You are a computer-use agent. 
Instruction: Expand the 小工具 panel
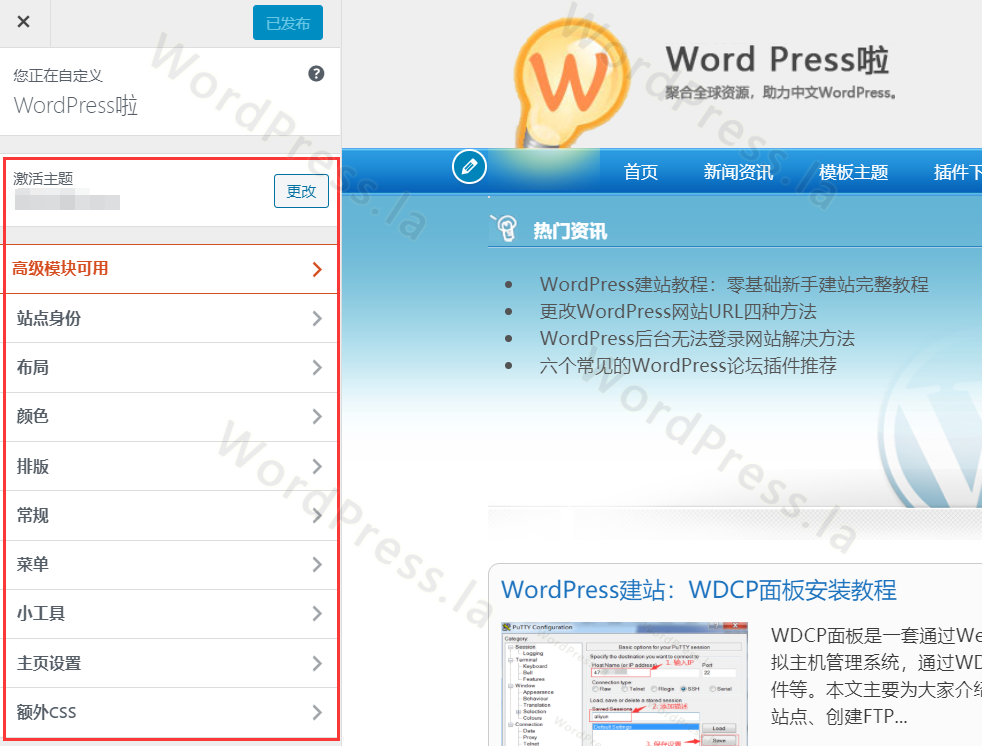tap(170, 614)
